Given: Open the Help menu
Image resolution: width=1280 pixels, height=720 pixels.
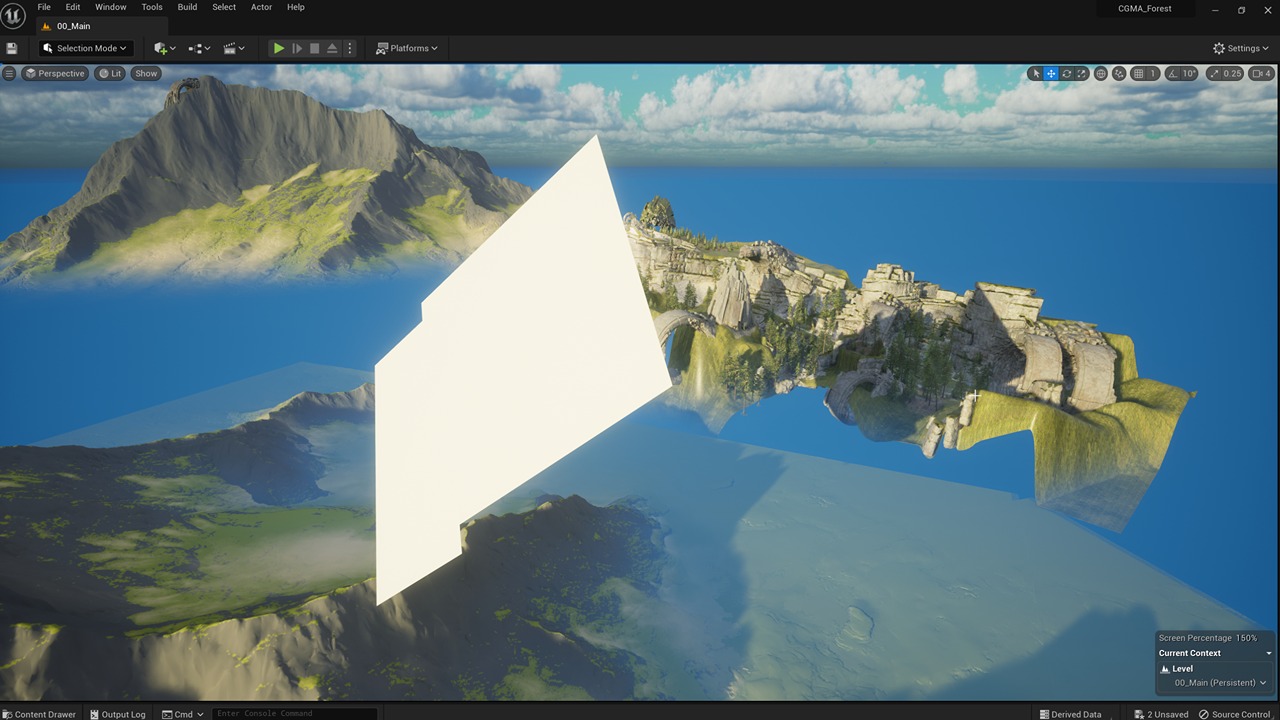Looking at the screenshot, I should [x=296, y=7].
